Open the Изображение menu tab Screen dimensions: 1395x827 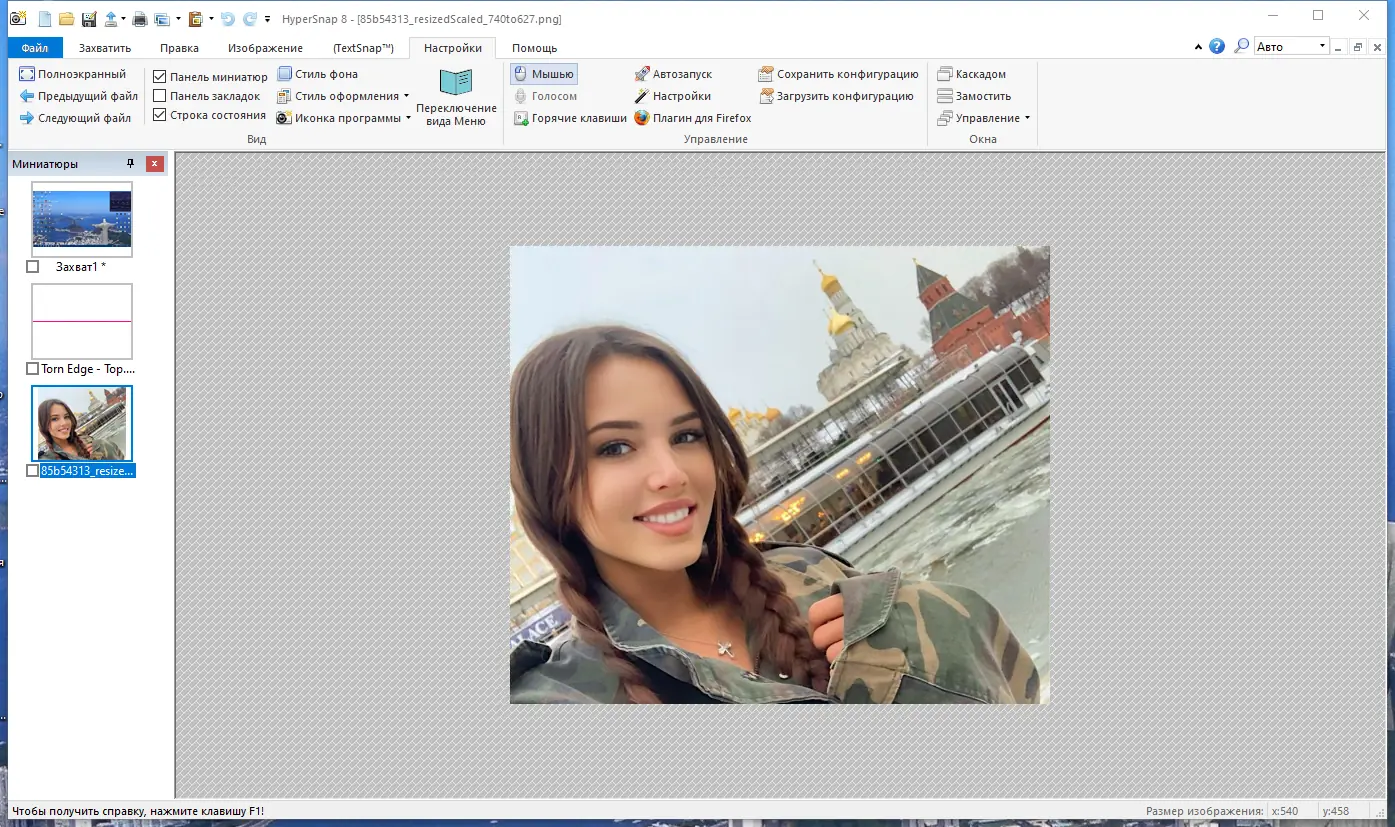coord(265,47)
